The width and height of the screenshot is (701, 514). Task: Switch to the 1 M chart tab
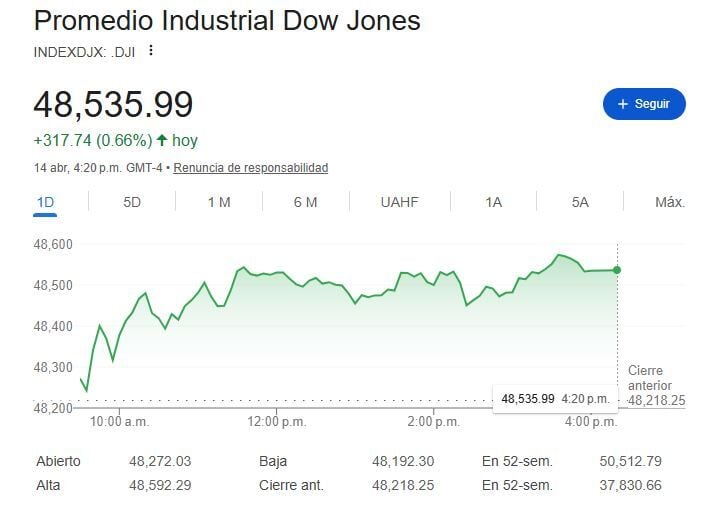click(x=219, y=202)
